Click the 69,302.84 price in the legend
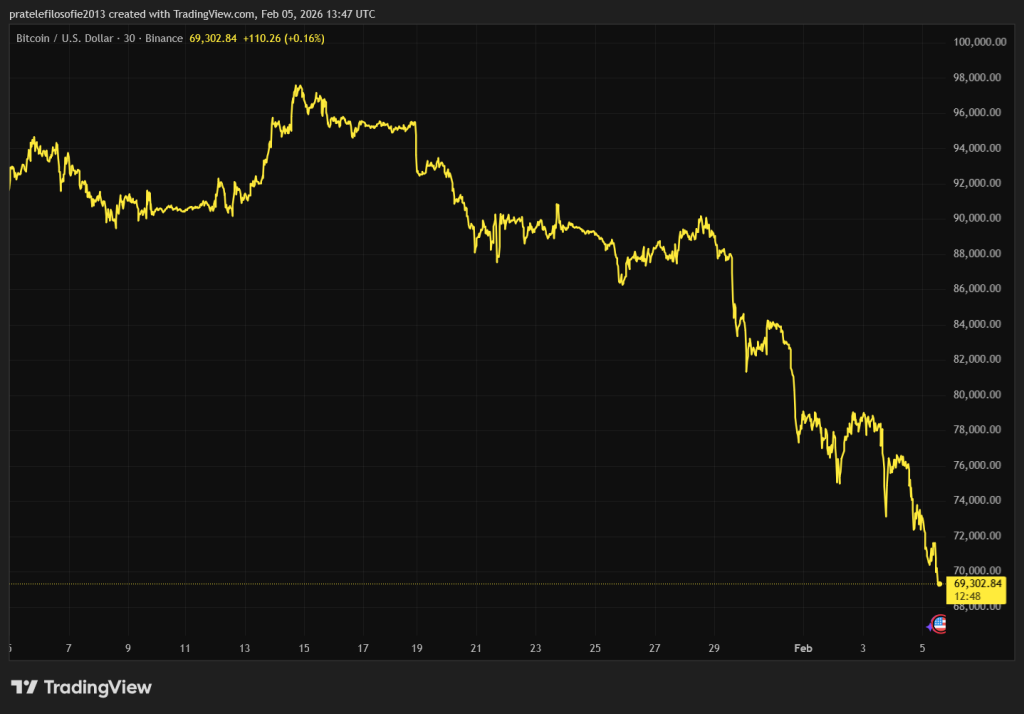The width and height of the screenshot is (1024, 714). pos(212,38)
